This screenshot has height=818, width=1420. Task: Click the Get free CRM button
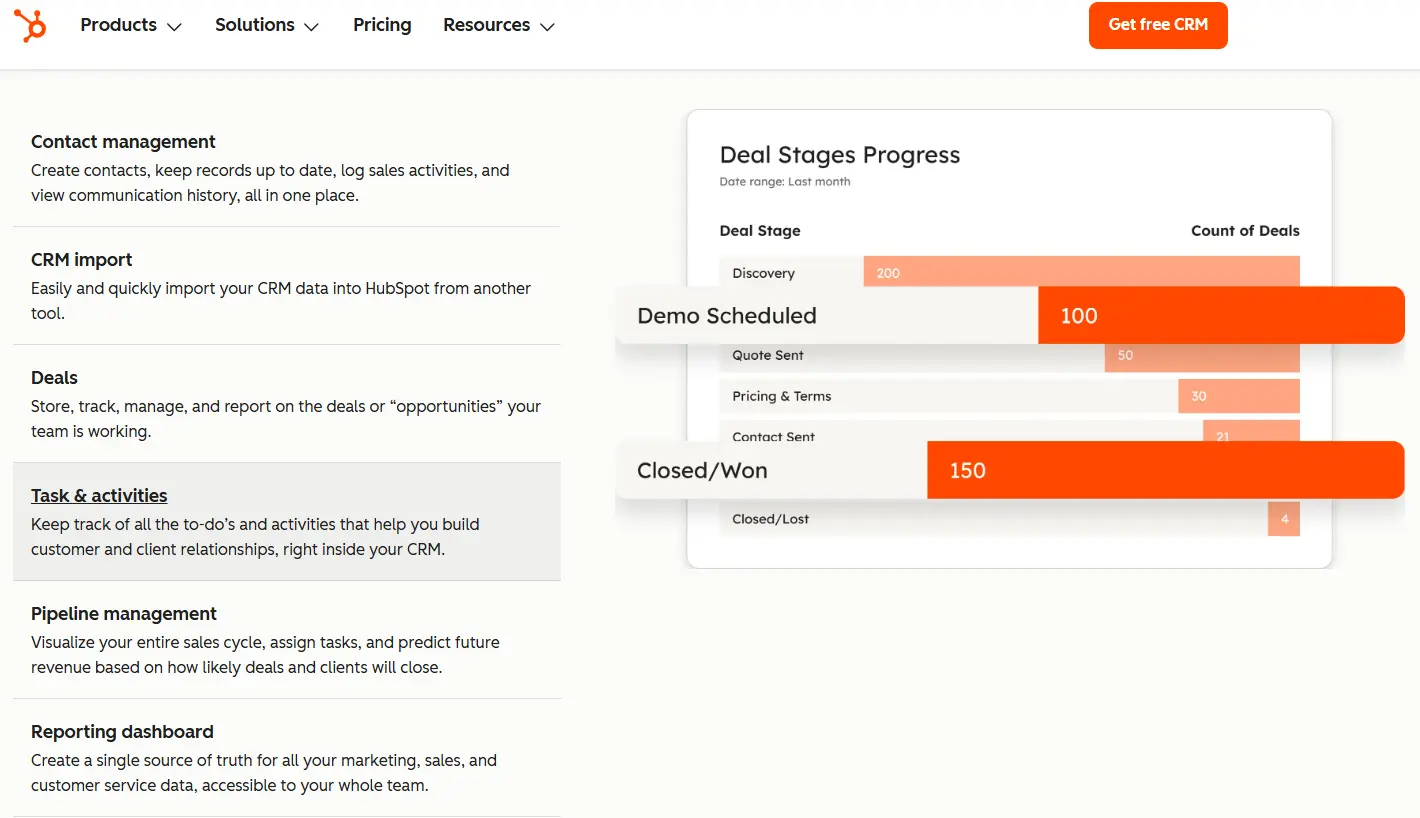(1157, 25)
